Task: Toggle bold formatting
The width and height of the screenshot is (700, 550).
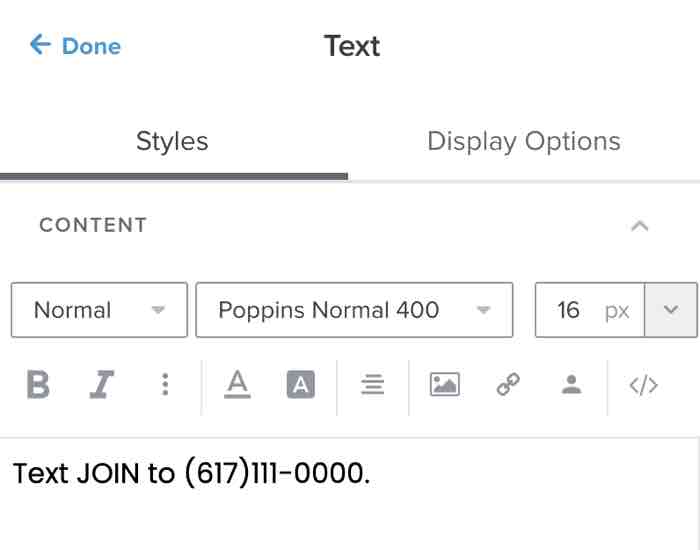Action: pyautogui.click(x=38, y=385)
